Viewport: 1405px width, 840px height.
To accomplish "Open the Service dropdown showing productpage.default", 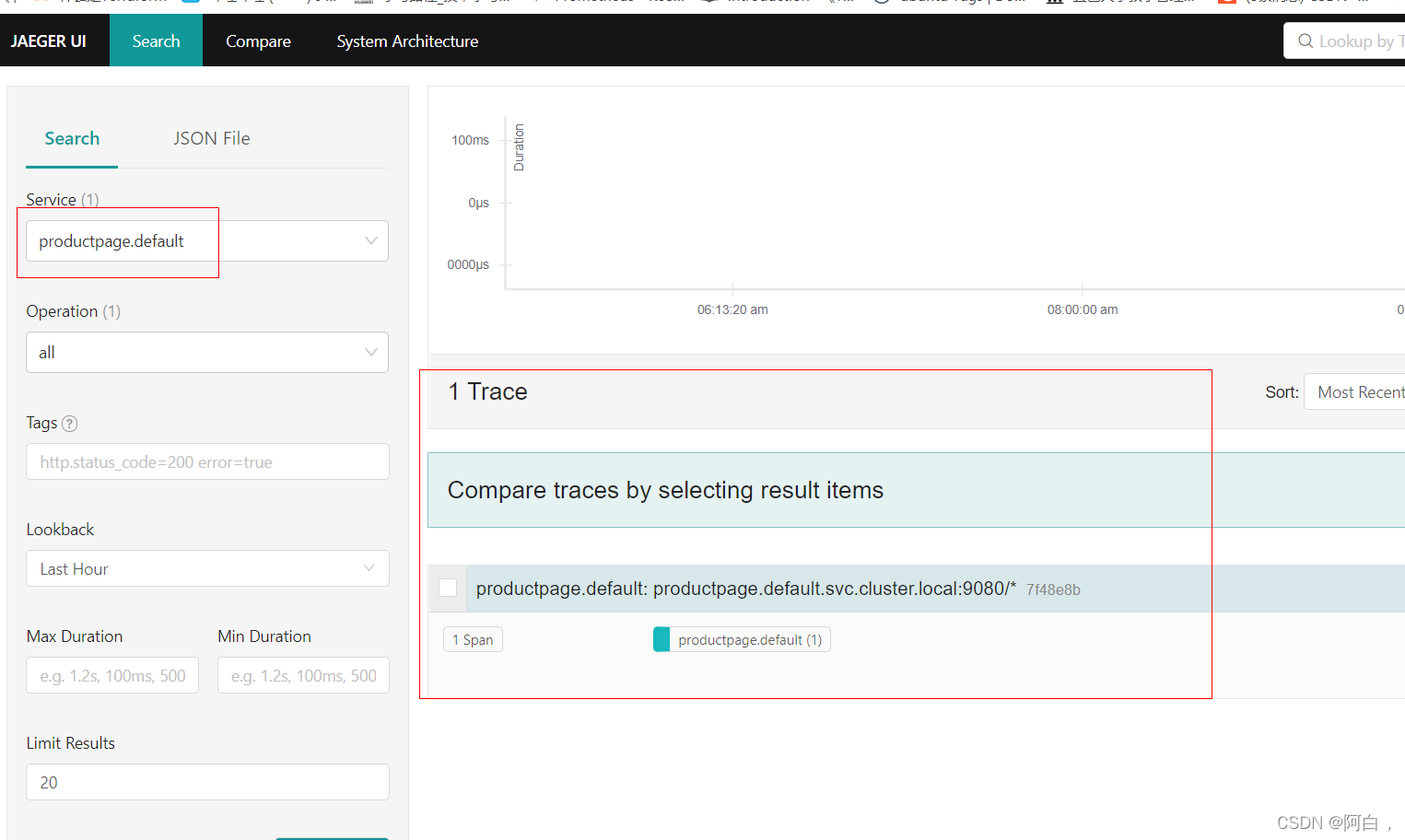I will tap(207, 241).
